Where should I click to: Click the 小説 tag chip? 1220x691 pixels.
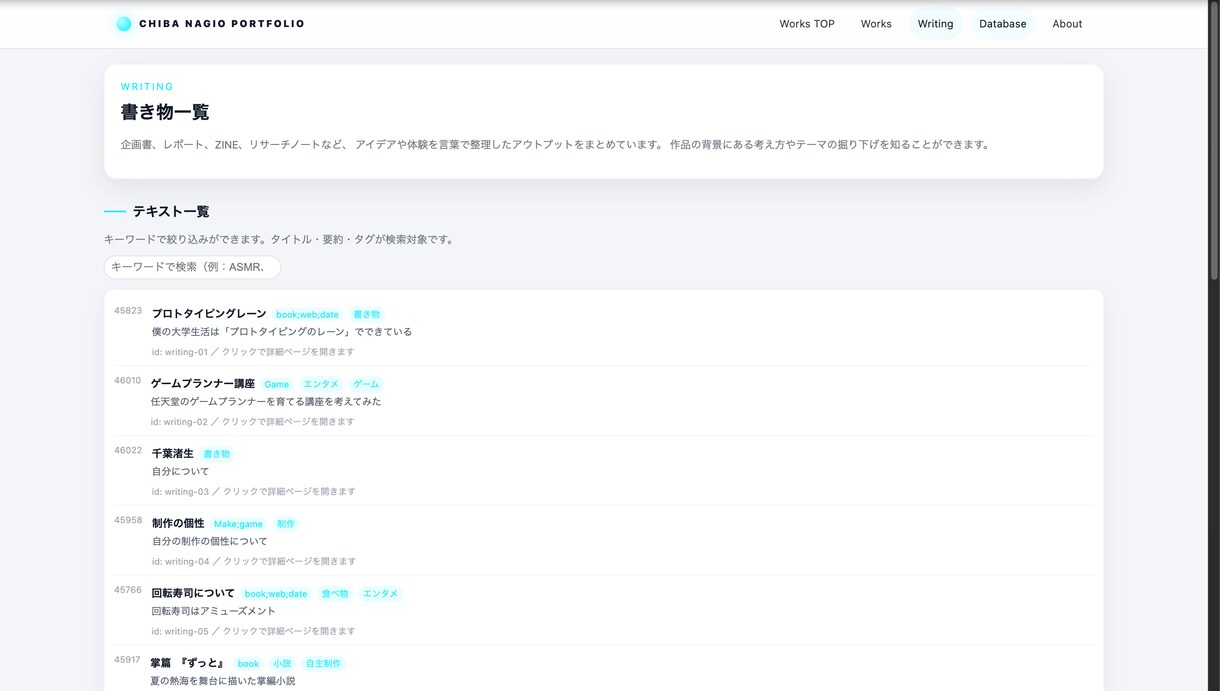click(x=282, y=664)
